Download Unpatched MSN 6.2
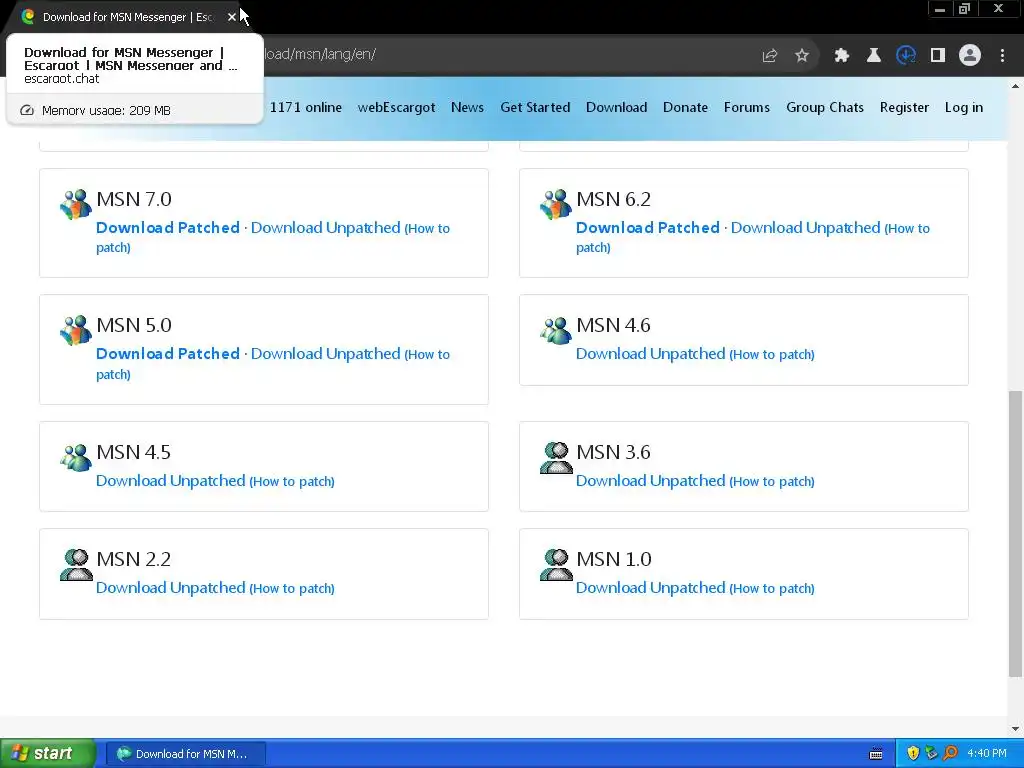Image resolution: width=1024 pixels, height=768 pixels. 805,227
